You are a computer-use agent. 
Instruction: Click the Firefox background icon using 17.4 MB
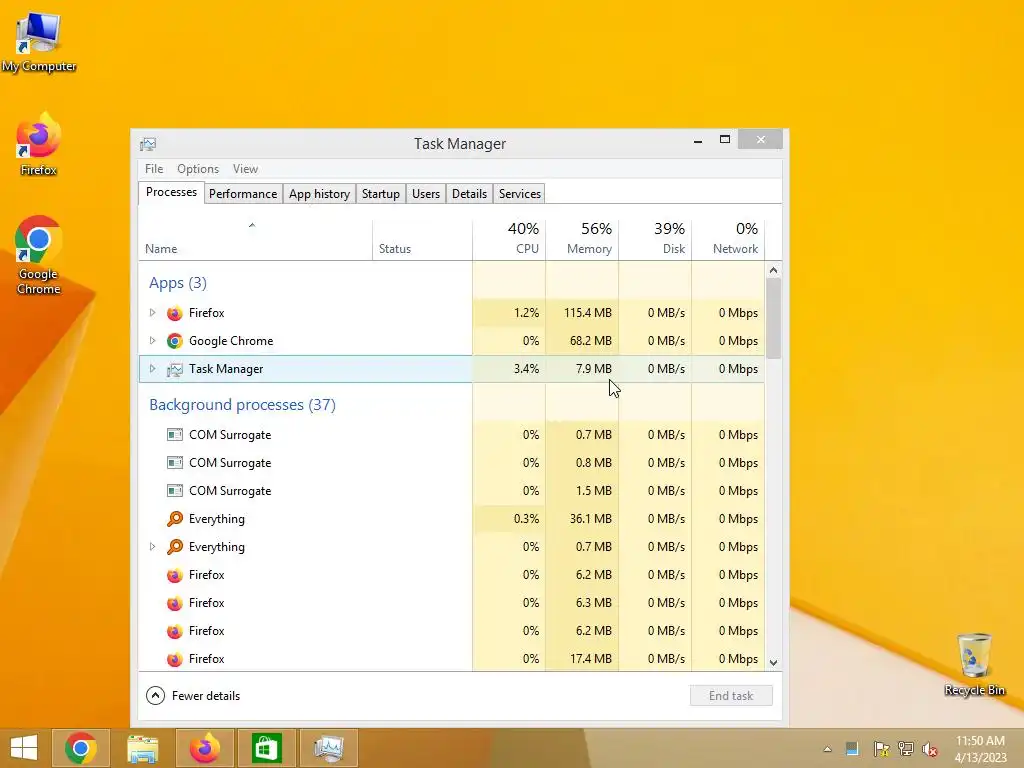[x=174, y=659]
